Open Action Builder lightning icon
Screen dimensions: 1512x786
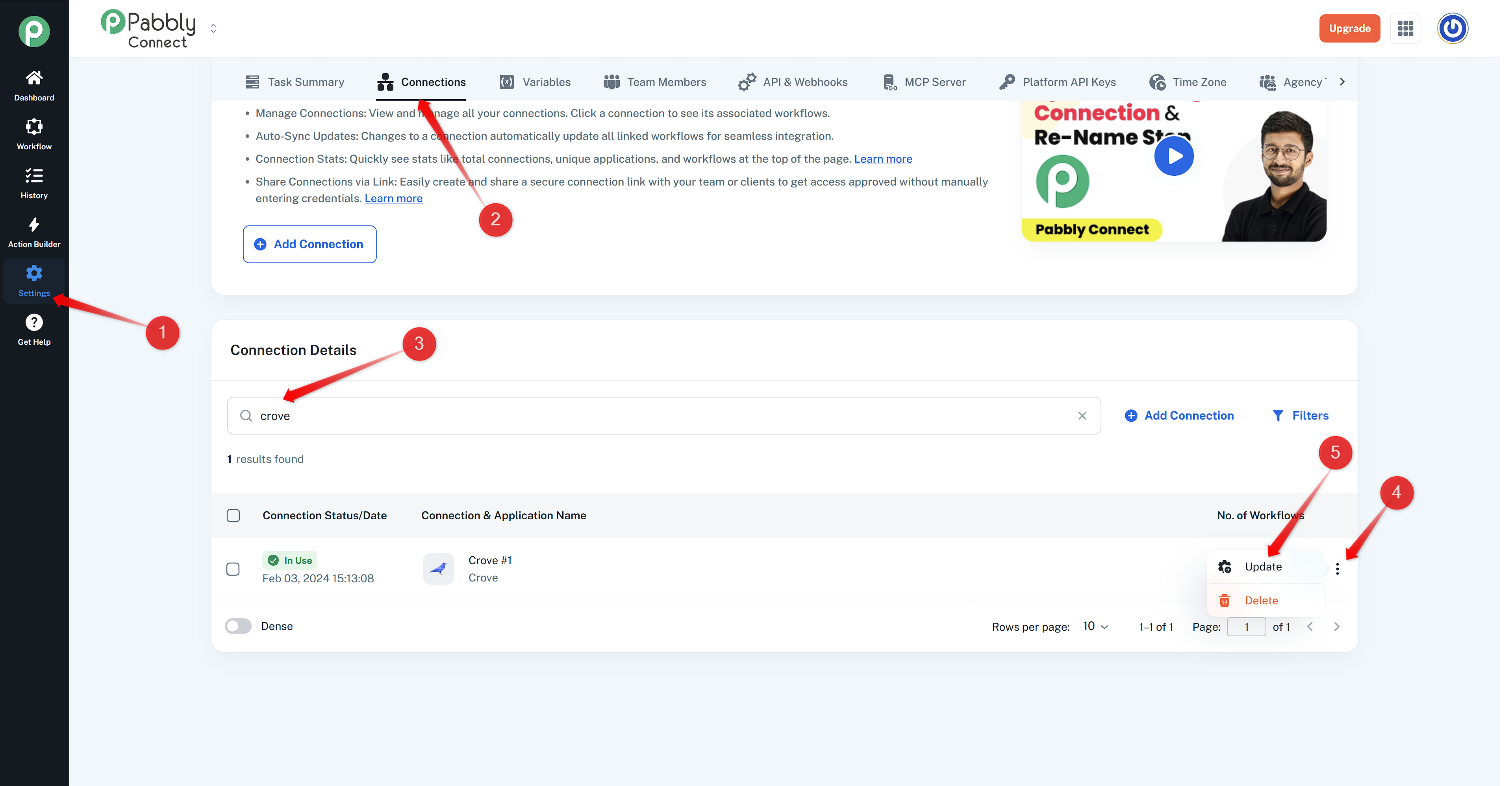coord(34,225)
